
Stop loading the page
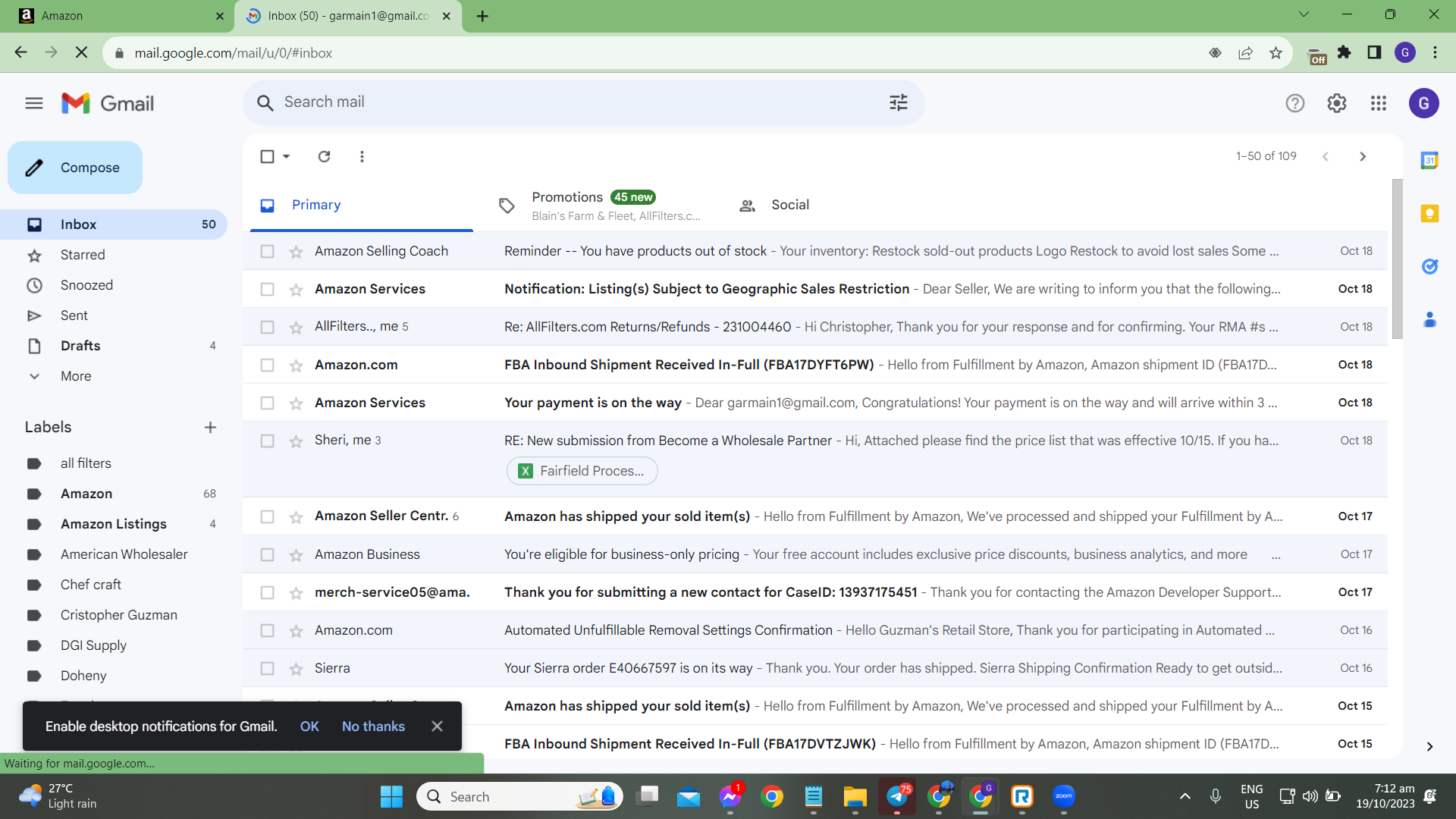[x=82, y=53]
